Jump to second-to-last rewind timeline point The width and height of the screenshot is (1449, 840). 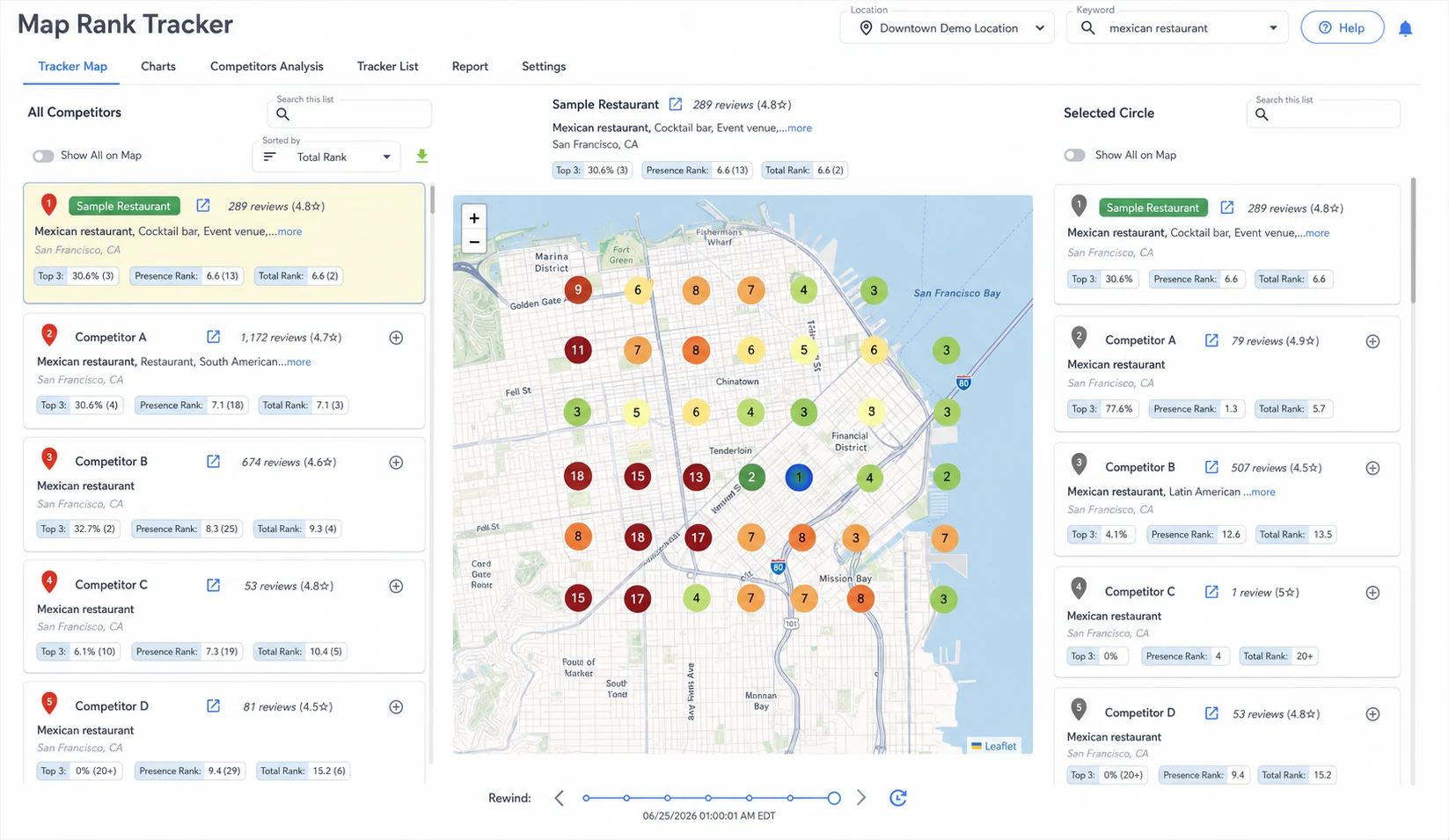click(790, 798)
